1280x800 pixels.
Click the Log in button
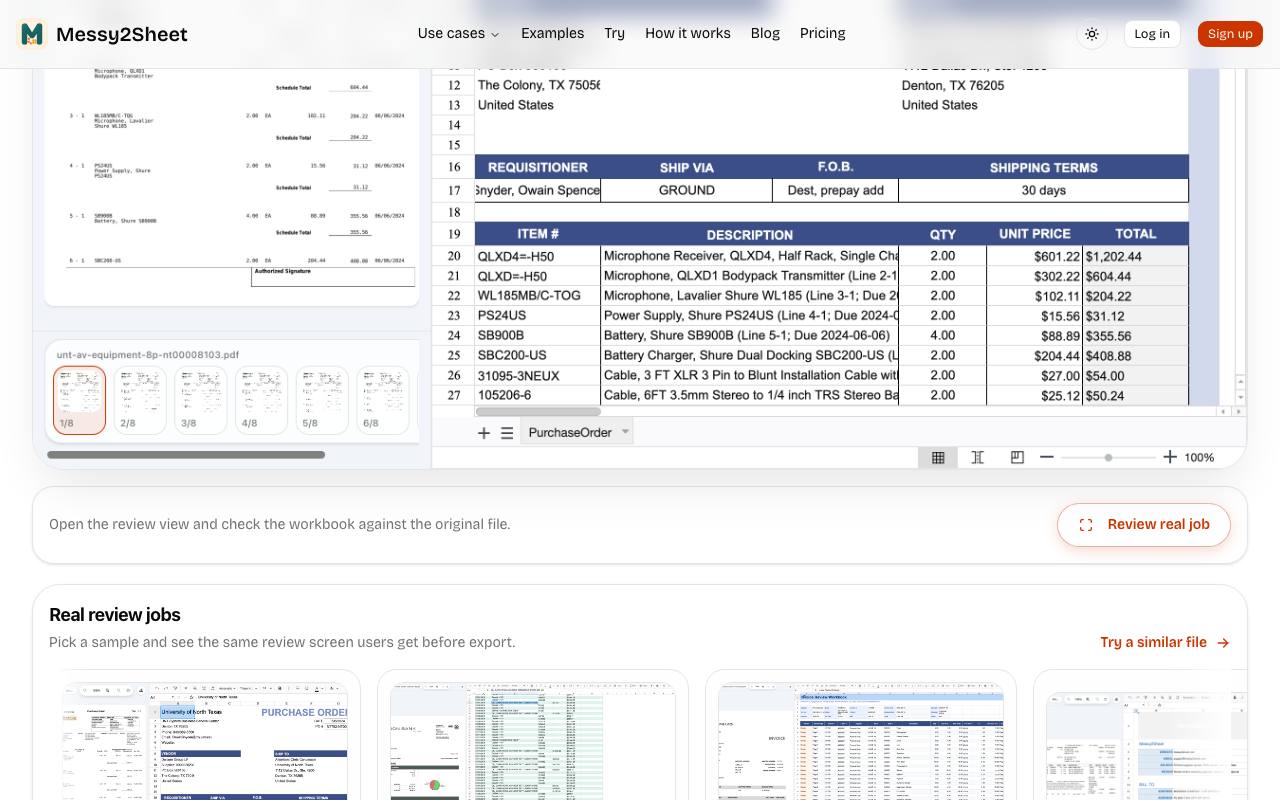[x=1152, y=34]
